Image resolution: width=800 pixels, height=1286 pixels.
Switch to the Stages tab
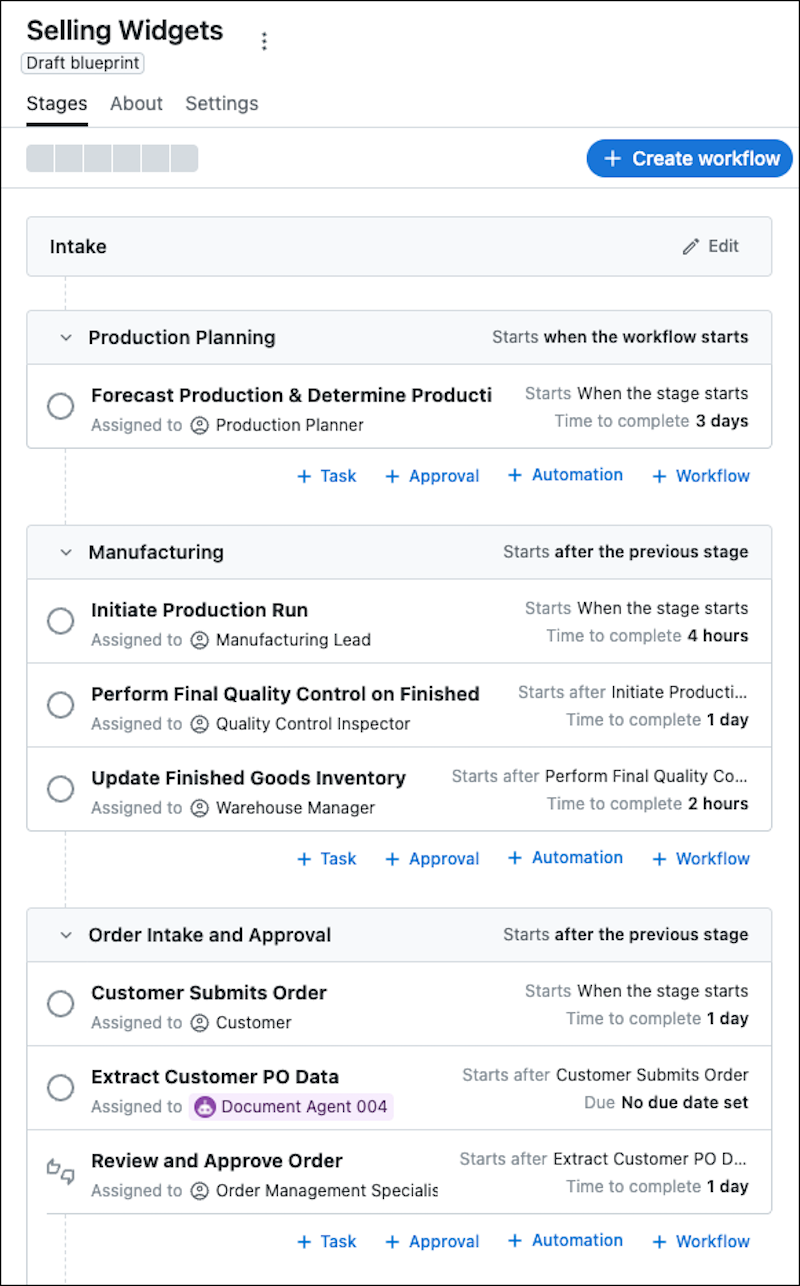pos(57,104)
